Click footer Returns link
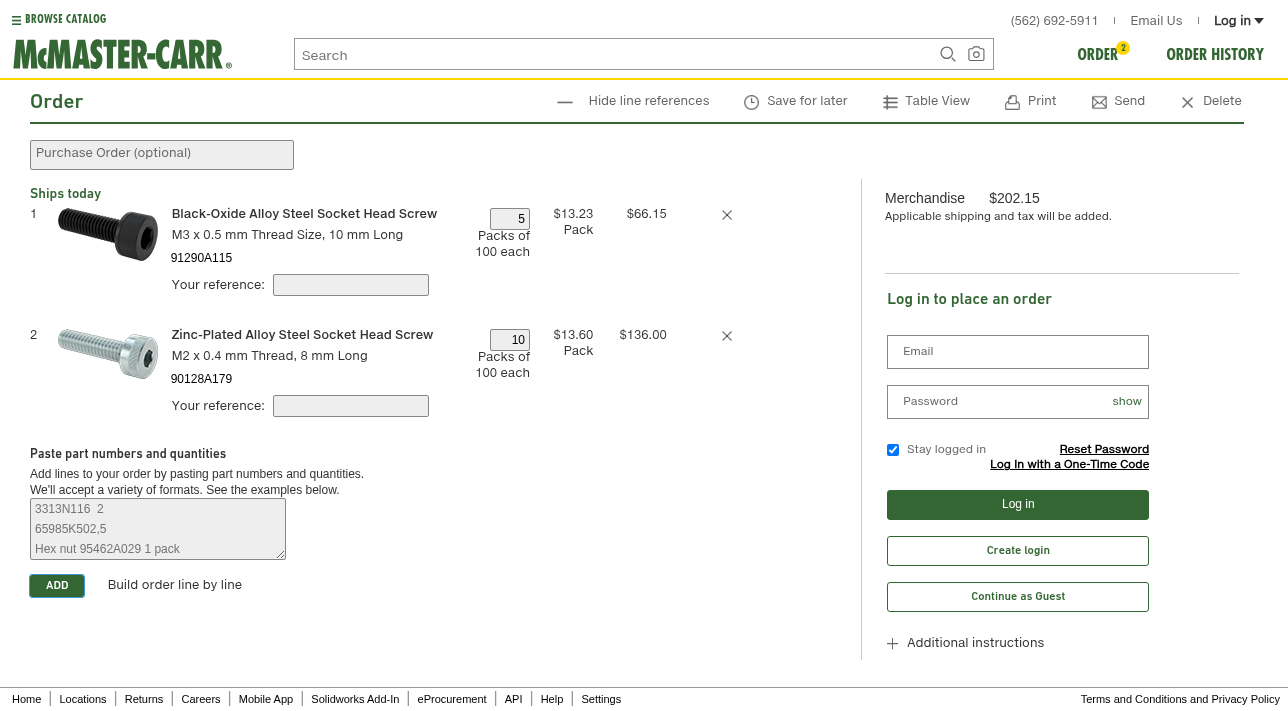This screenshot has height=711, width=1288. tap(144, 699)
